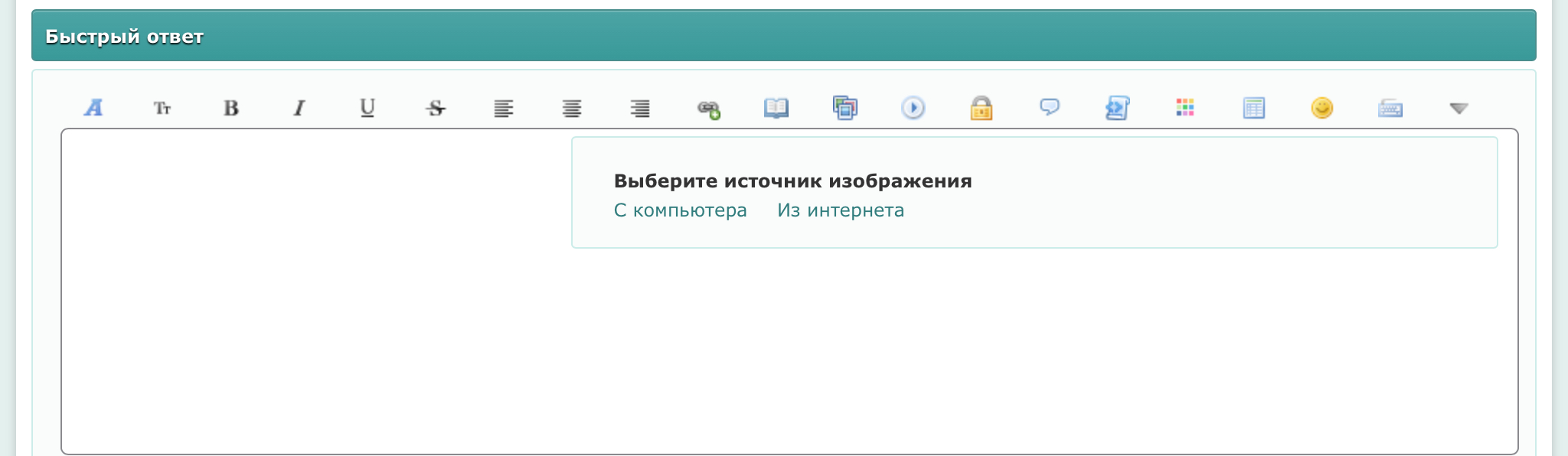Screen dimensions: 1568x456
Task: Align text to the right
Action: [640, 108]
